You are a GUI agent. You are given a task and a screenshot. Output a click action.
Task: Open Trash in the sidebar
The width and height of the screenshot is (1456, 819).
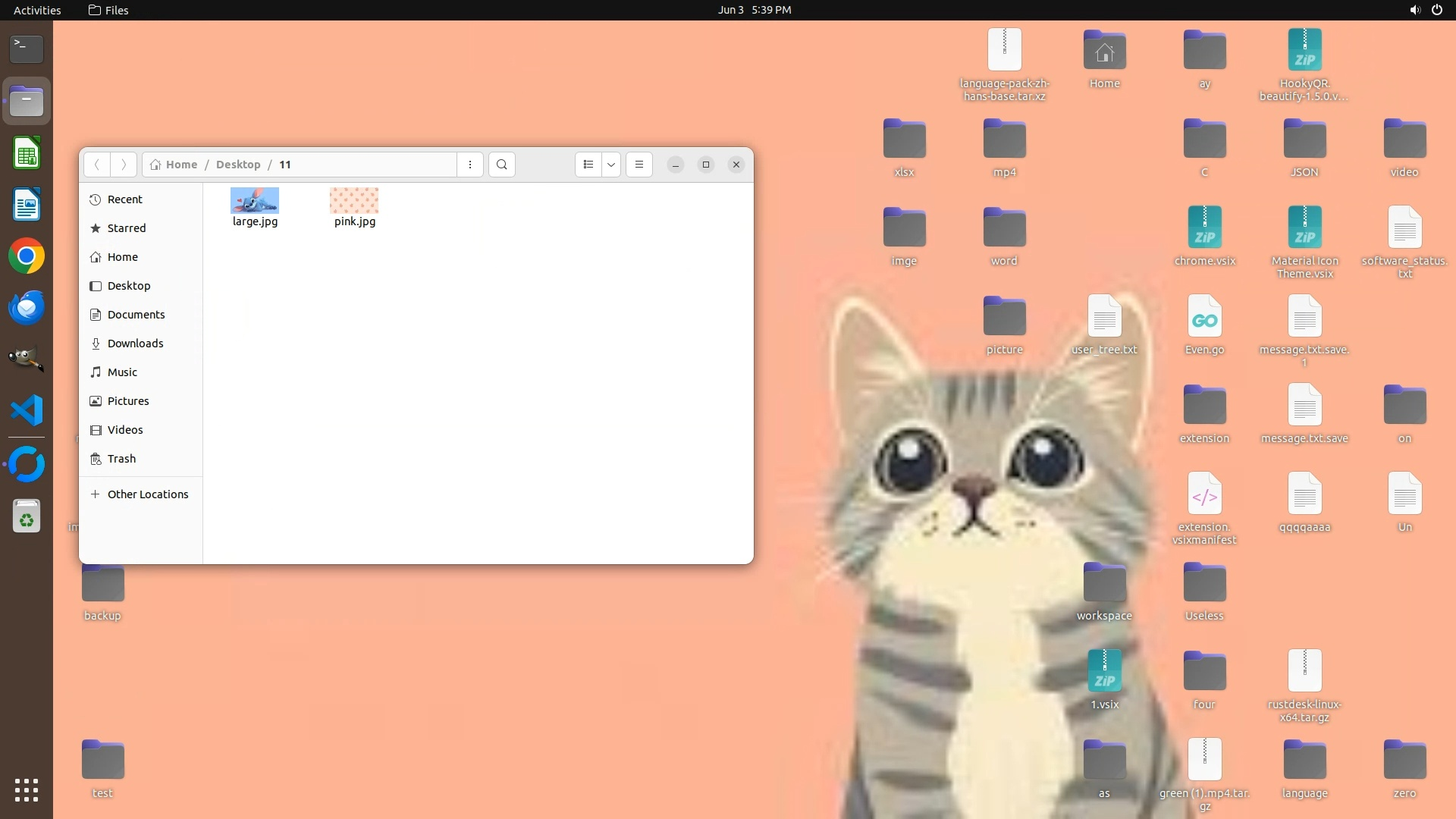[121, 459]
